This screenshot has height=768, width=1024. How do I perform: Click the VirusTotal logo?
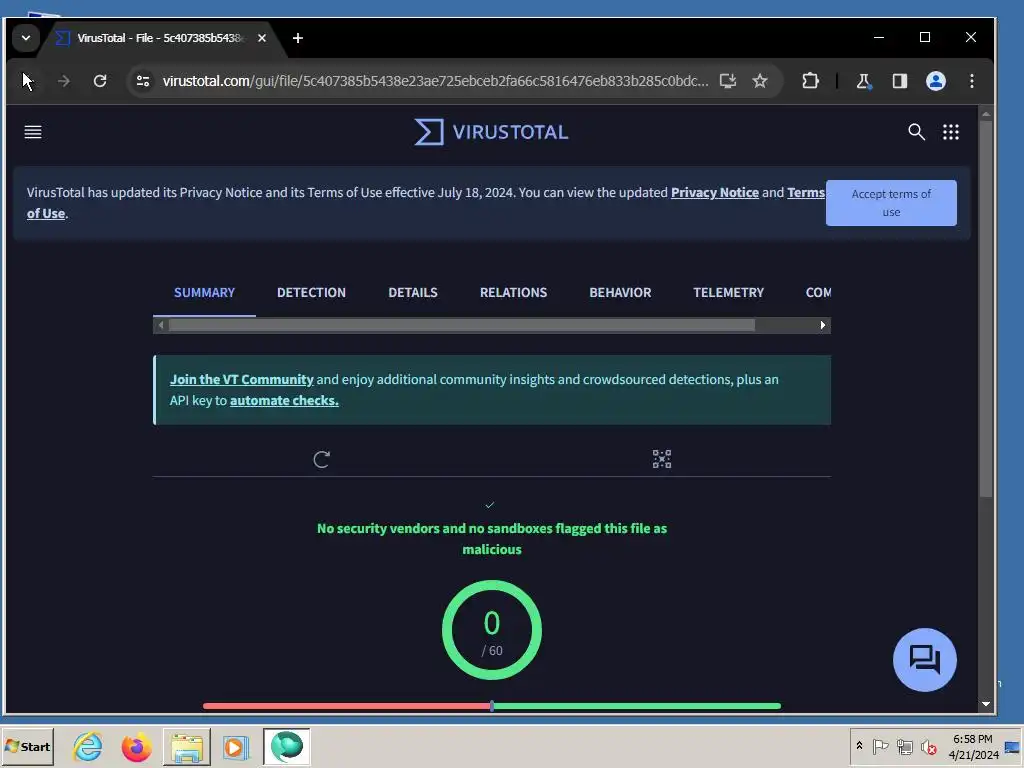[491, 132]
